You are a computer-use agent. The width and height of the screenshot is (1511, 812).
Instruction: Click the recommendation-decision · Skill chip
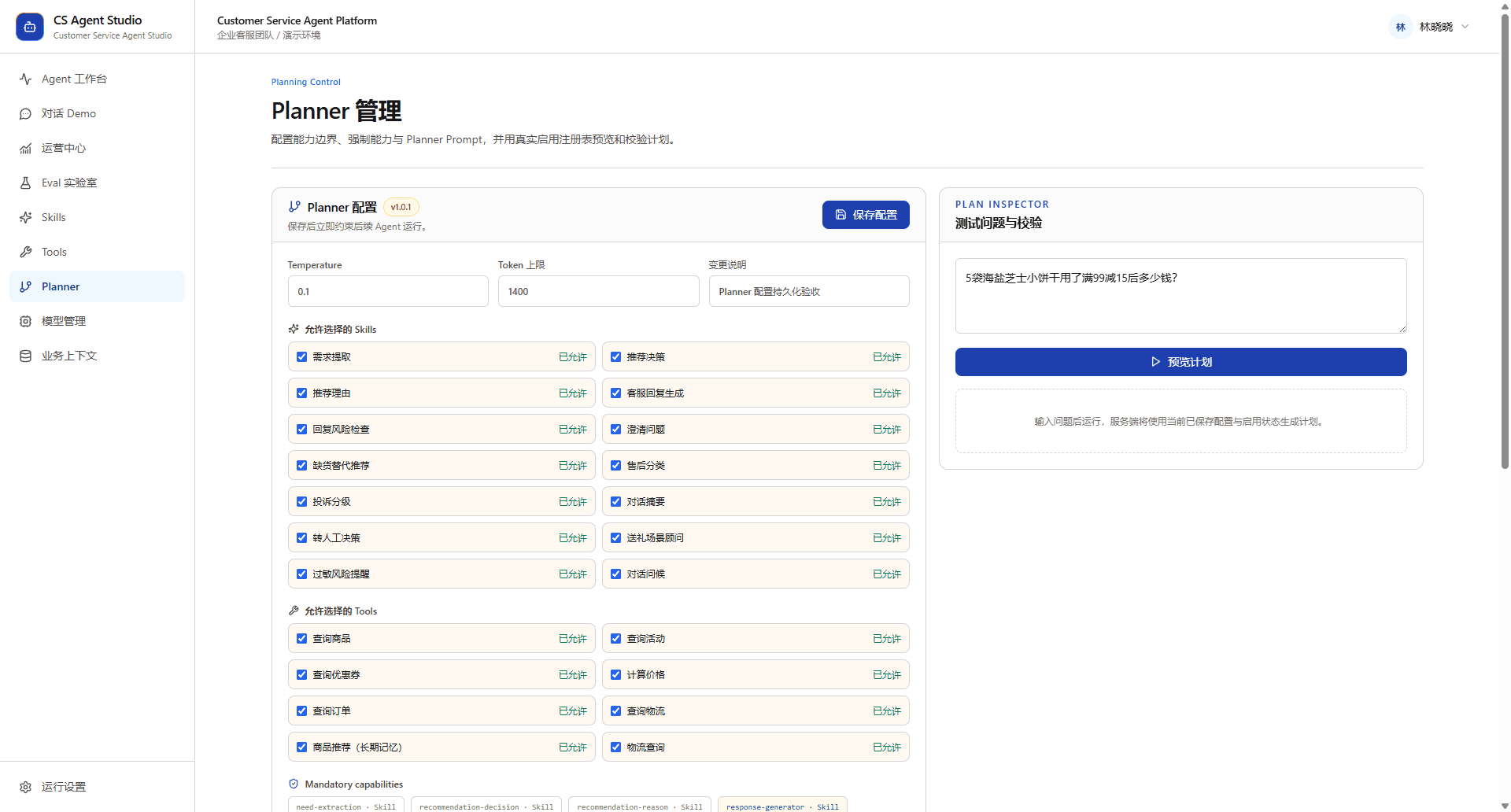[x=486, y=806]
